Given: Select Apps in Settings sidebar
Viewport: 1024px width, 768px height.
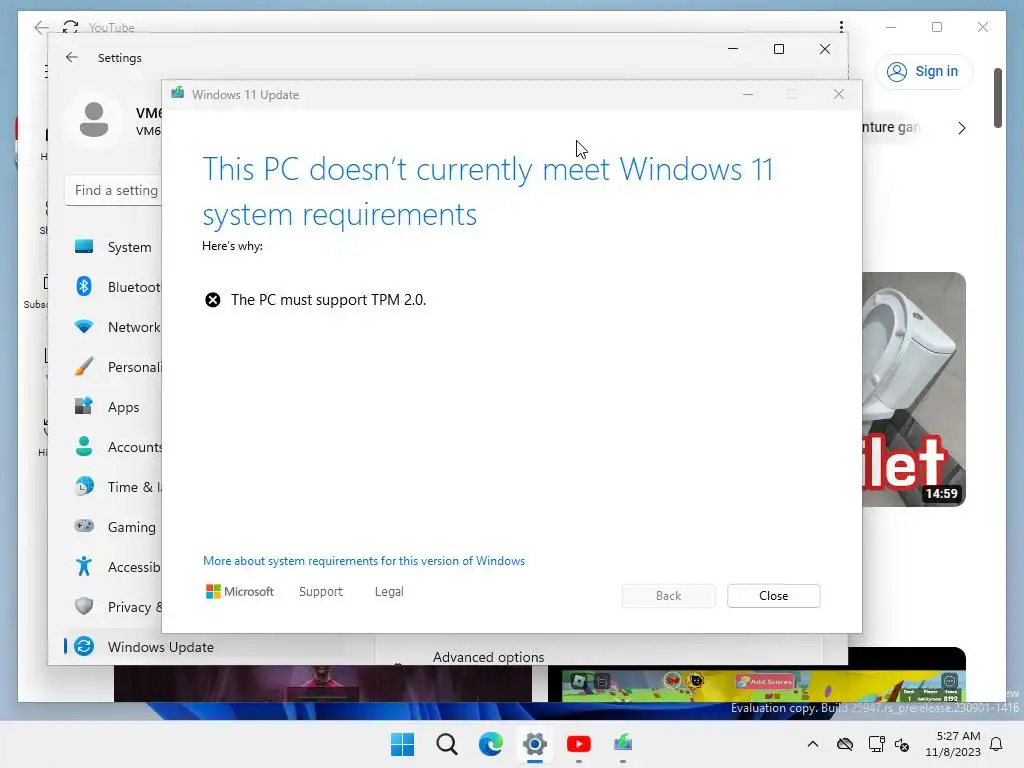Looking at the screenshot, I should coord(113,407).
